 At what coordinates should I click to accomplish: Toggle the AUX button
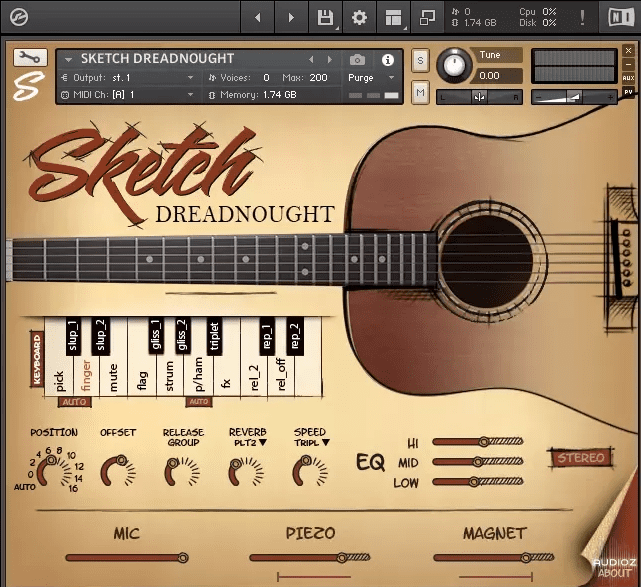[x=628, y=78]
